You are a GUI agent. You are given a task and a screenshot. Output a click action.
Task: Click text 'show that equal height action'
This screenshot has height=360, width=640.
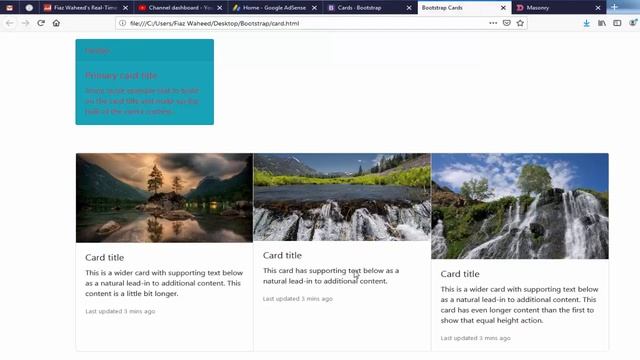[492, 320]
